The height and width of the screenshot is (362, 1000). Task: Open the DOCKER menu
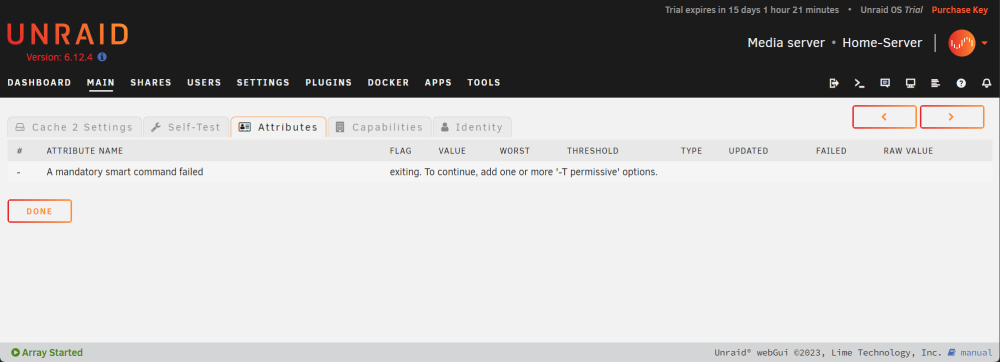click(388, 83)
